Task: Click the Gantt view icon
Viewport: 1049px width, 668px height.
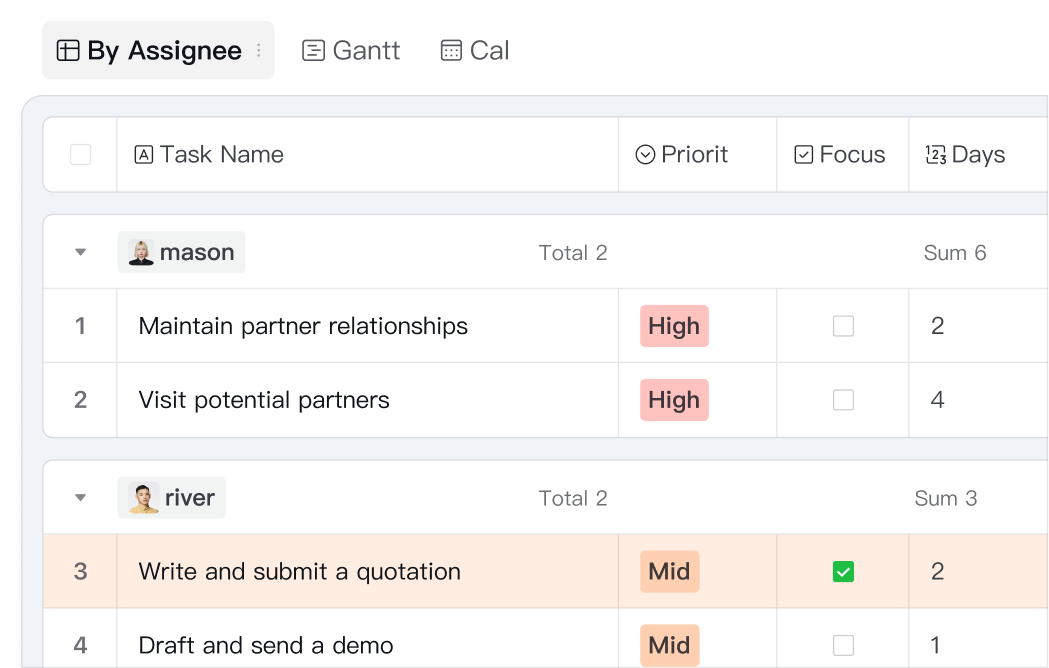Action: pyautogui.click(x=313, y=51)
